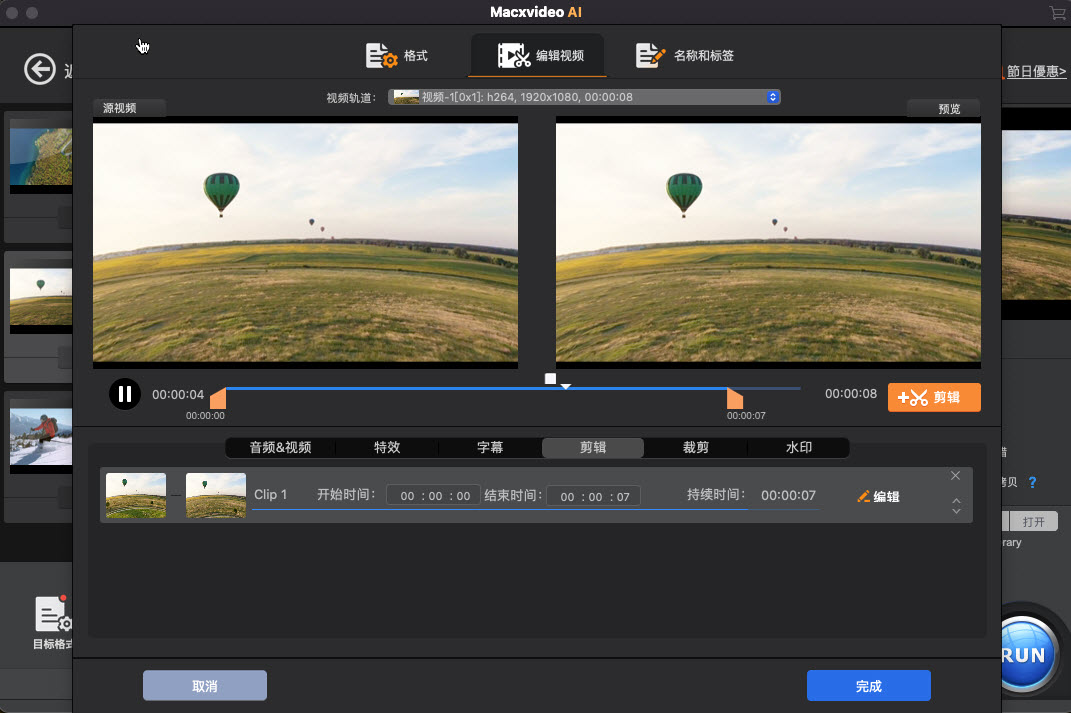Switch to the 格式 tab
1071x713 pixels.
pos(397,56)
